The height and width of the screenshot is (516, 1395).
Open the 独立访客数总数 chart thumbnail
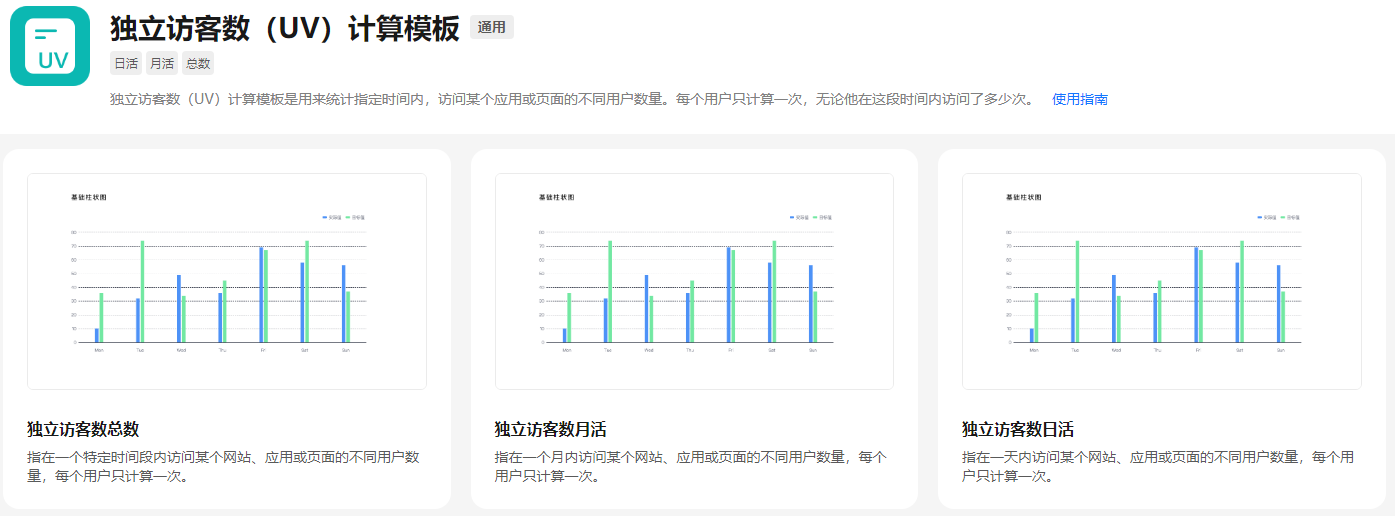coord(227,281)
